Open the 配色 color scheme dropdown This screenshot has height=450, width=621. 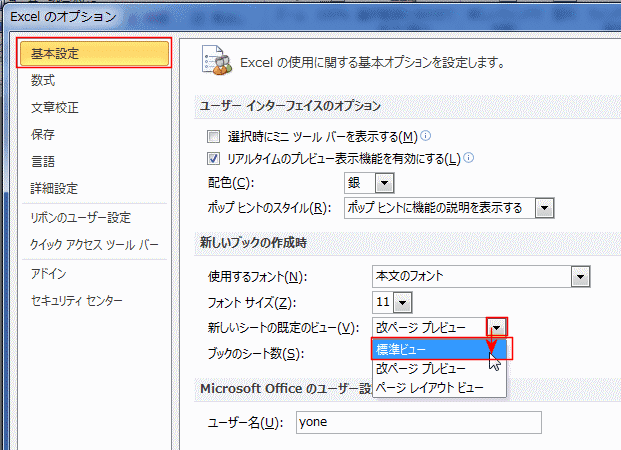click(384, 183)
